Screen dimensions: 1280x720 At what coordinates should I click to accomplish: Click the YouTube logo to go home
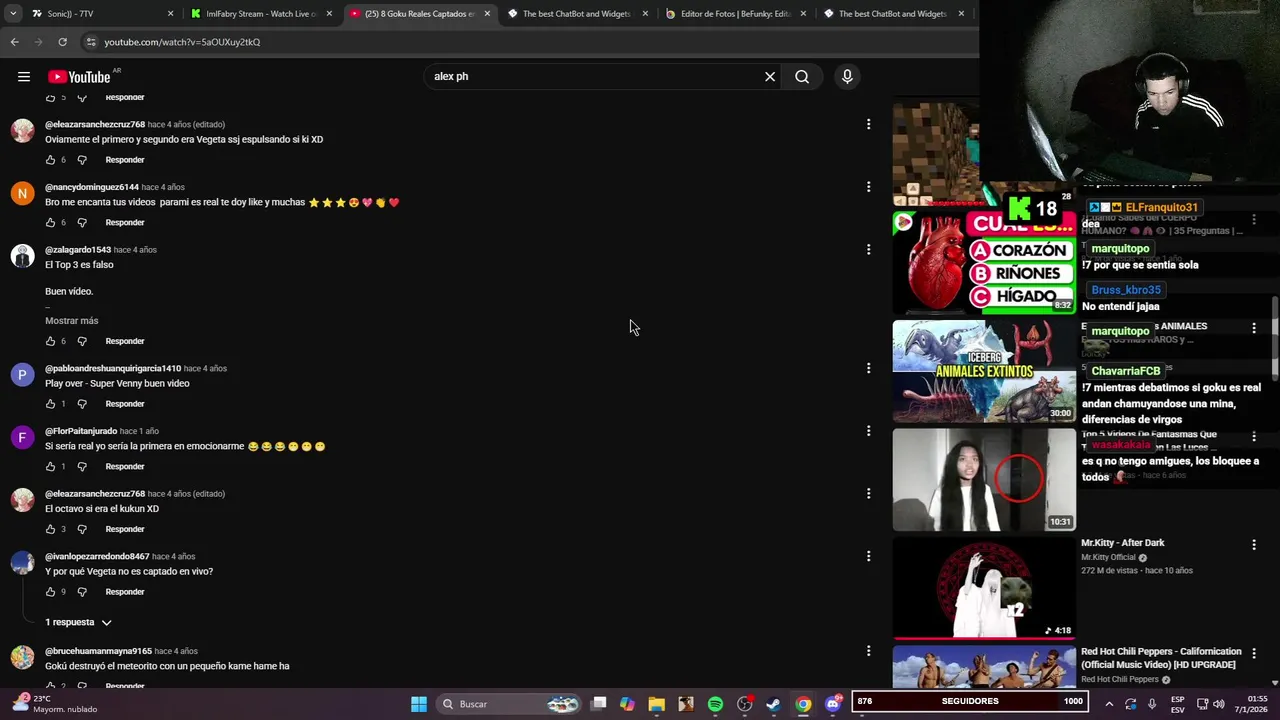79,77
